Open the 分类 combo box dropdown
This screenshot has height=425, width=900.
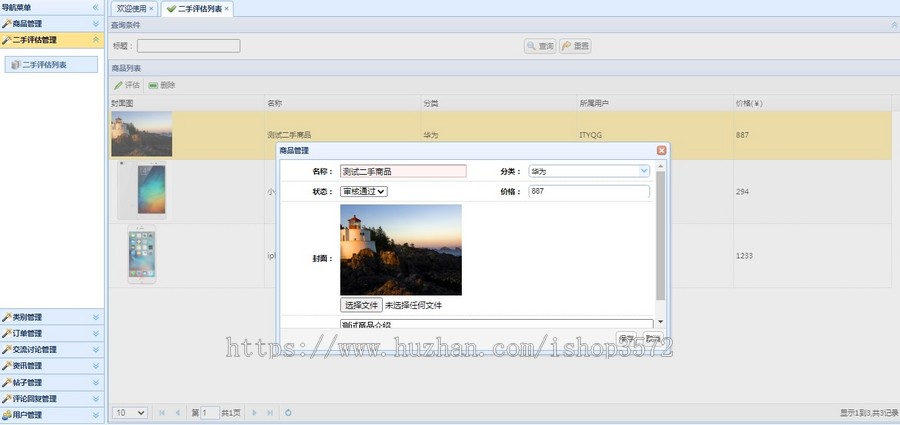[x=644, y=171]
